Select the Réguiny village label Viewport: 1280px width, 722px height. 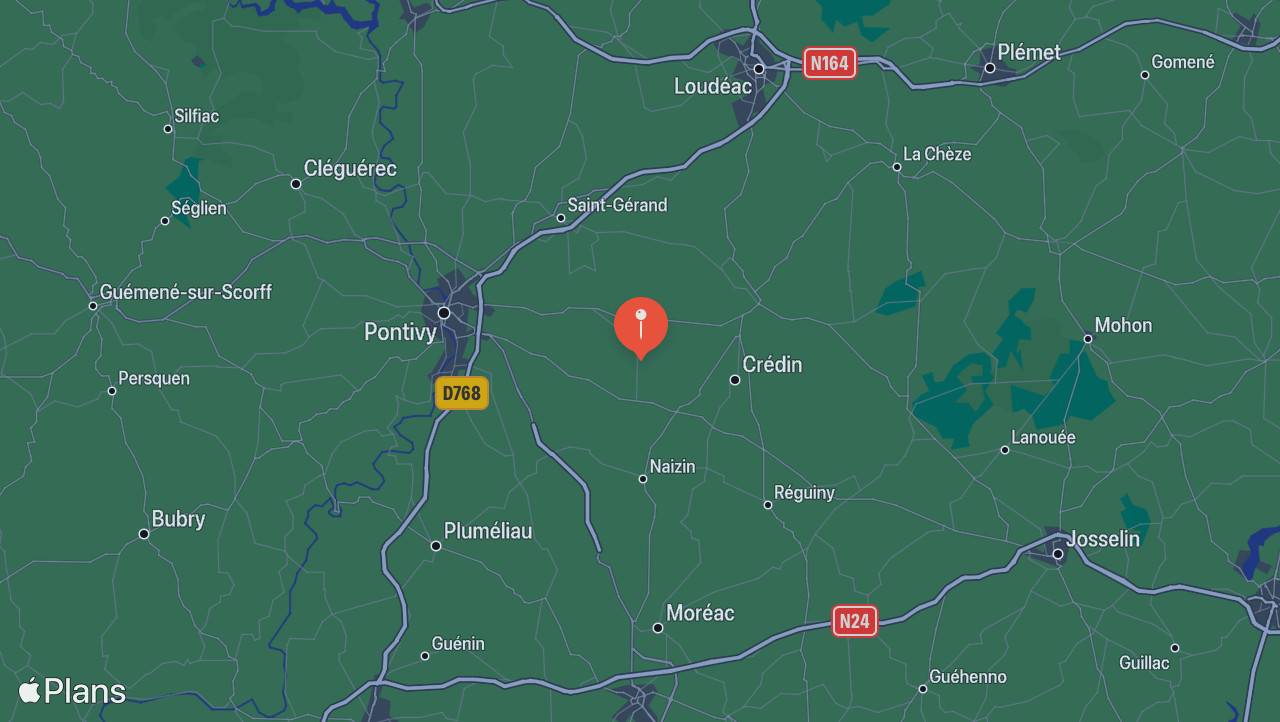tap(804, 492)
